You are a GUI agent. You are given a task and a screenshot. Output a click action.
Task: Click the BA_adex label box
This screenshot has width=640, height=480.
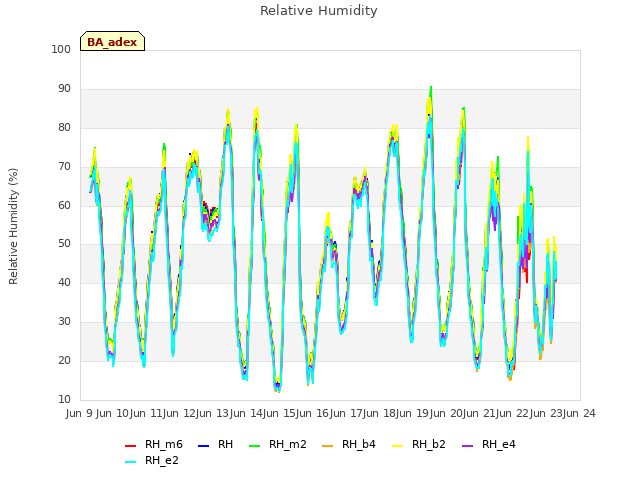coord(112,41)
